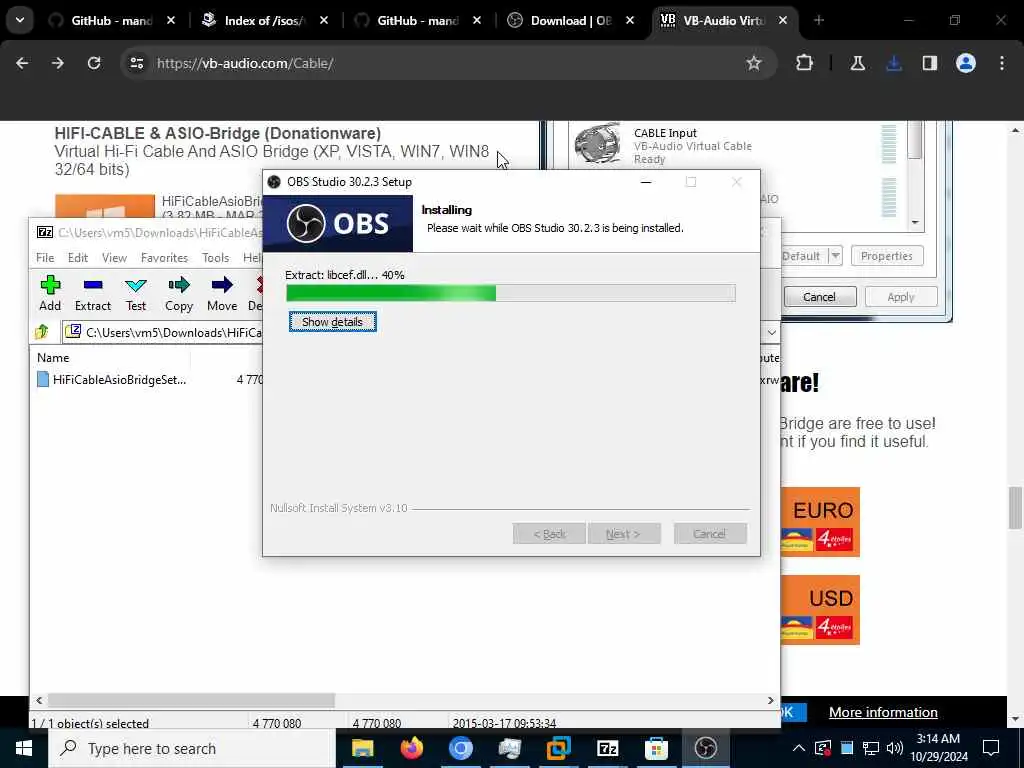Viewport: 1024px width, 768px height.
Task: Click the network icon in system tray
Action: pos(871,748)
